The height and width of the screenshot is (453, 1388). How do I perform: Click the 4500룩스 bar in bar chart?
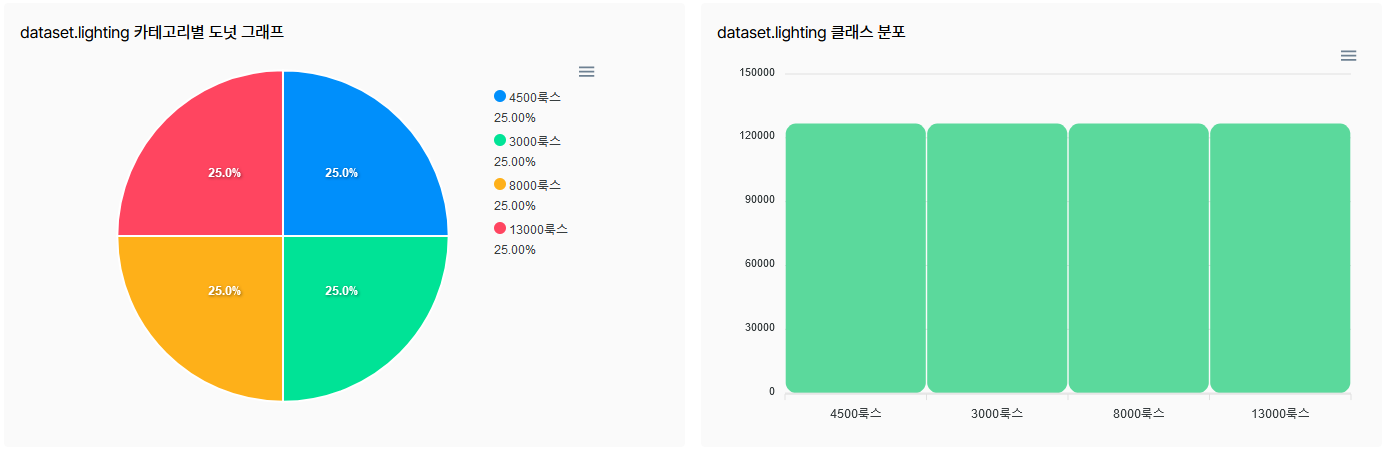click(x=856, y=258)
